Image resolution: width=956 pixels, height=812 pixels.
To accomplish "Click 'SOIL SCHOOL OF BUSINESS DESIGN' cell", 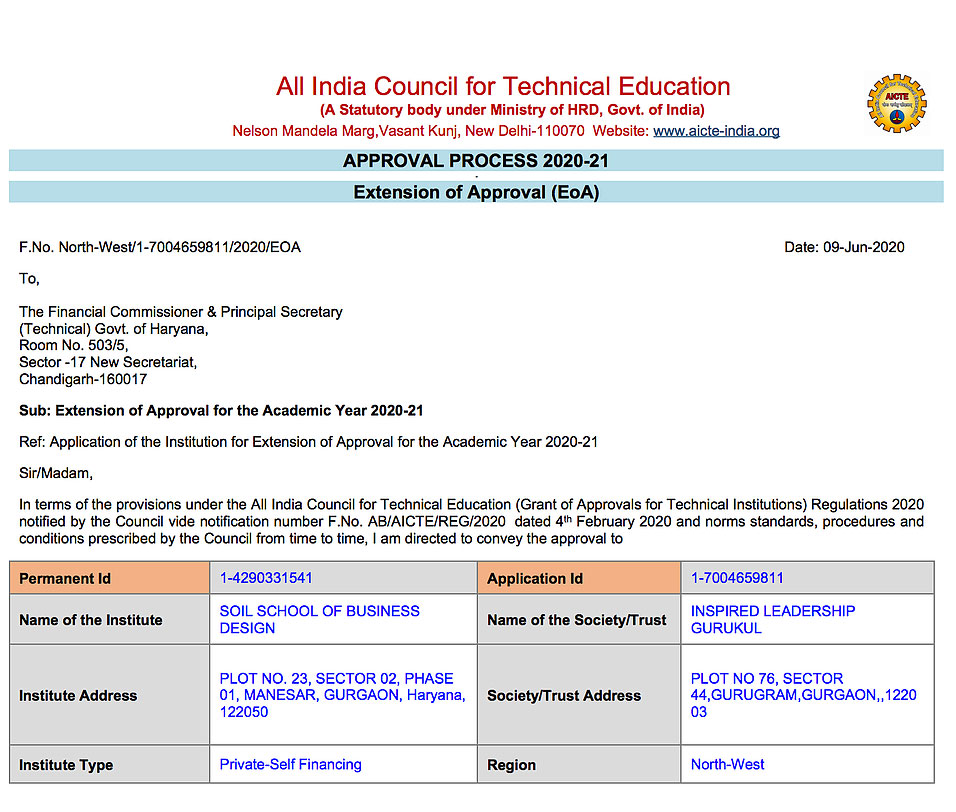I will click(x=343, y=619).
